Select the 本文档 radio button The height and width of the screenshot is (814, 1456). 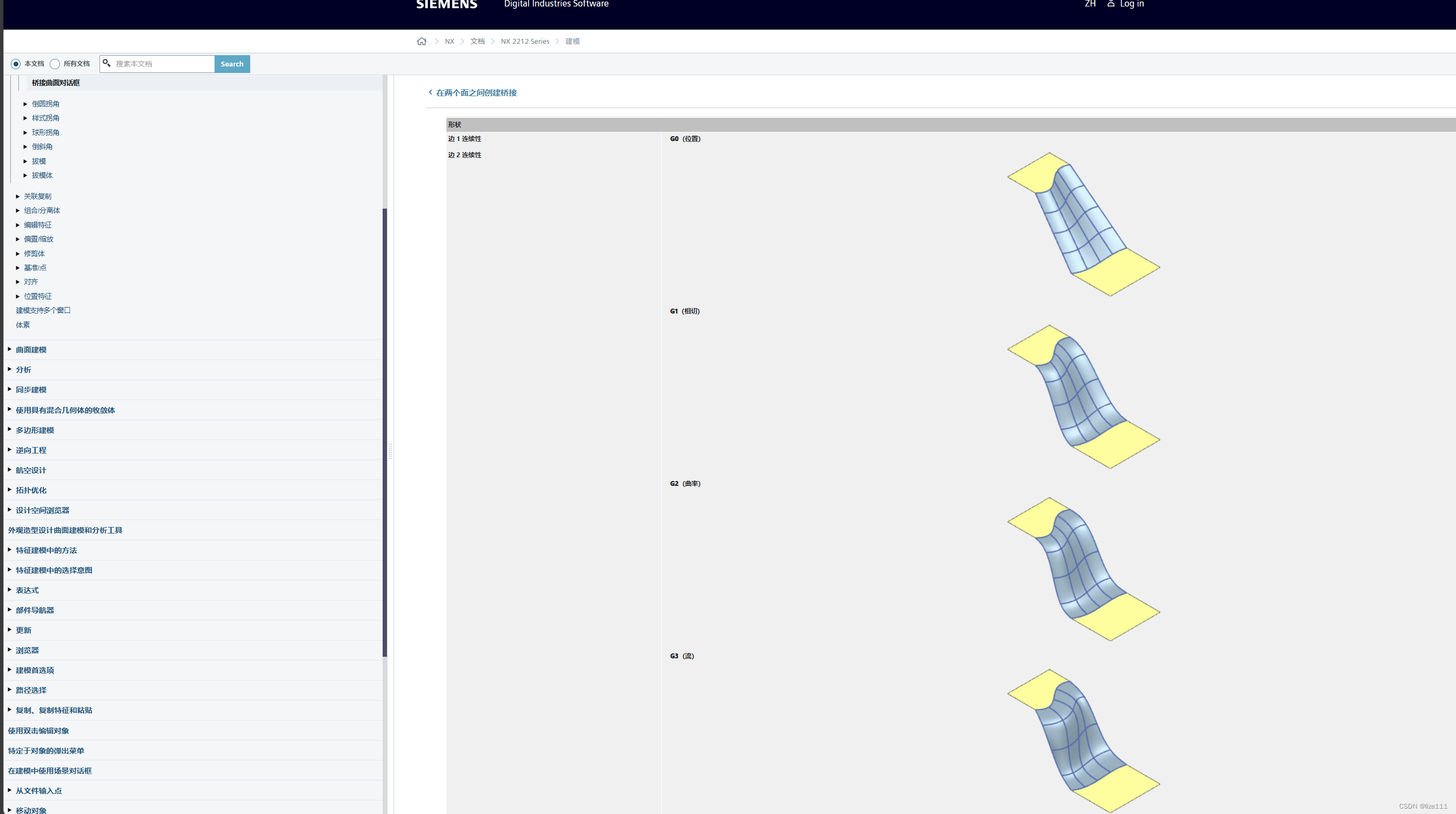tap(16, 64)
